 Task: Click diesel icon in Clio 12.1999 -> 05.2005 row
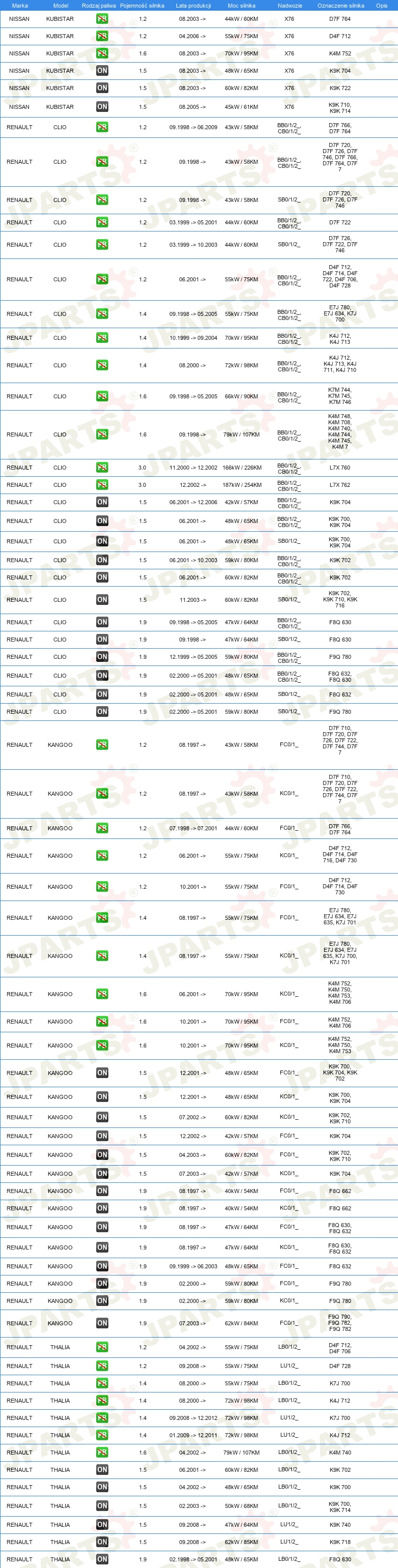(102, 657)
